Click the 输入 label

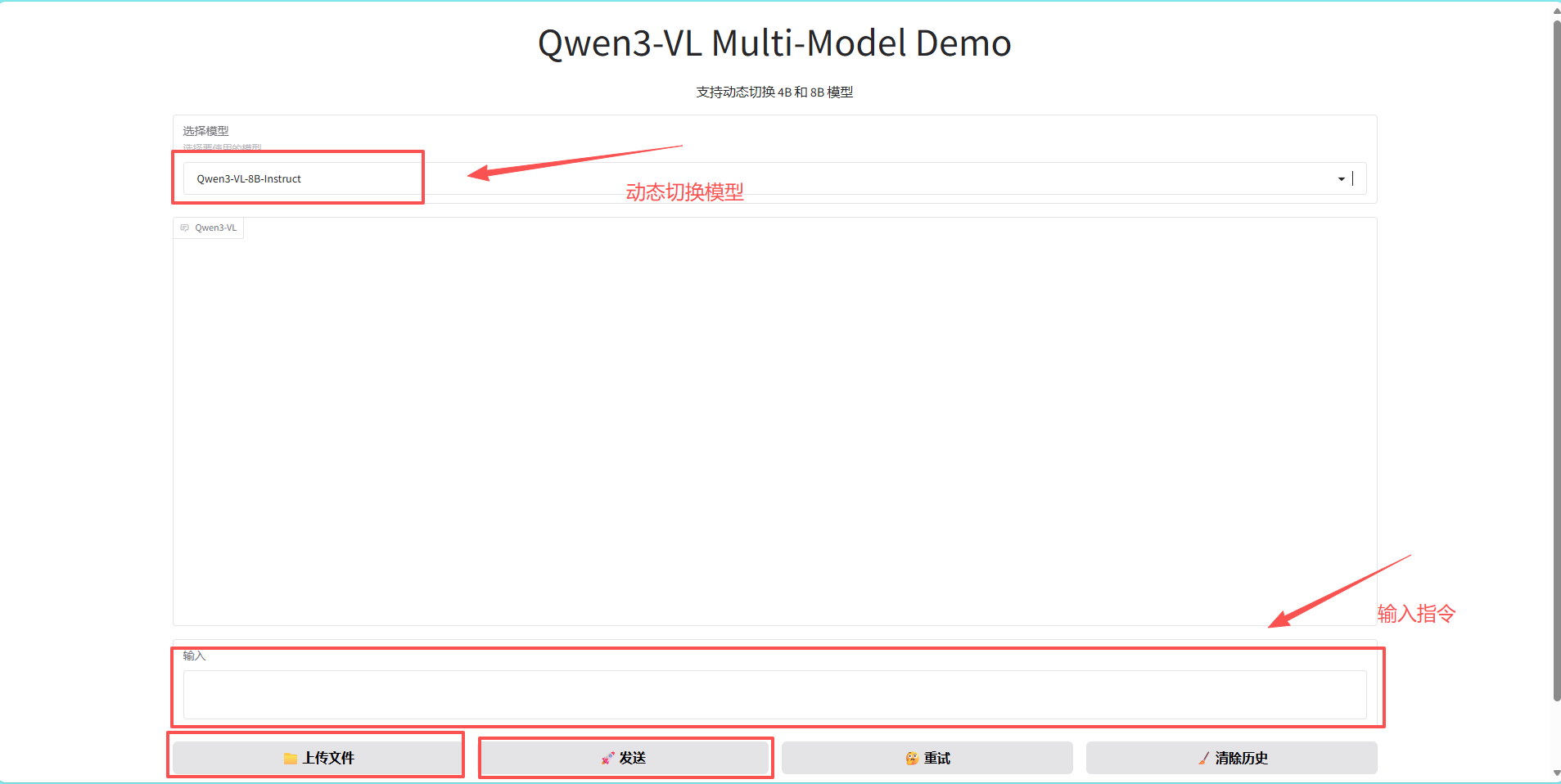click(194, 656)
